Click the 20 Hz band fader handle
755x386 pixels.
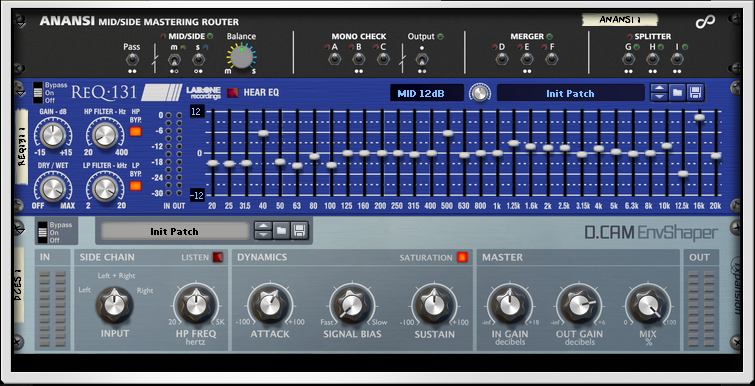click(x=212, y=163)
